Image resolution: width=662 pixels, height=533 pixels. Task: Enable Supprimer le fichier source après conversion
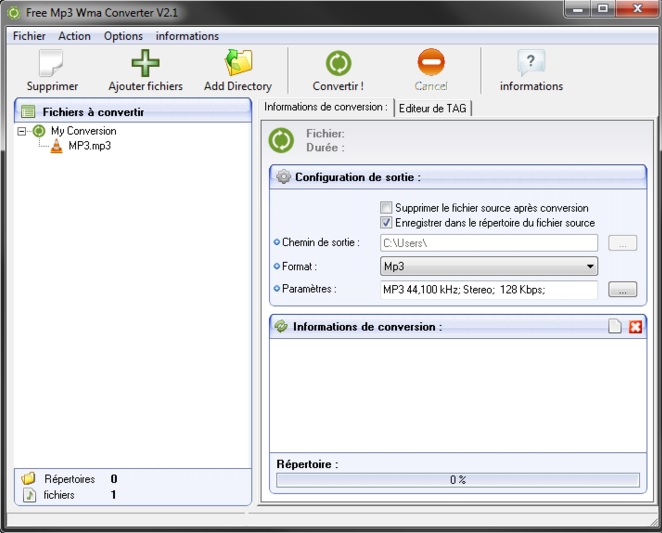click(386, 207)
